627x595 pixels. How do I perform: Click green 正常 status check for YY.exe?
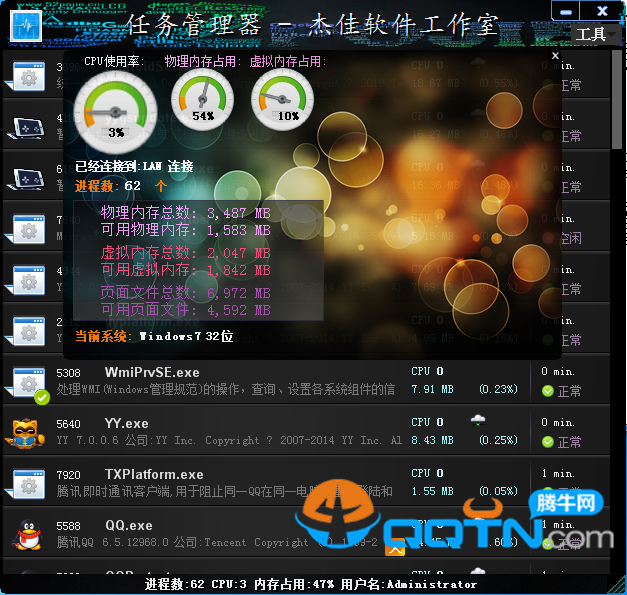point(547,442)
